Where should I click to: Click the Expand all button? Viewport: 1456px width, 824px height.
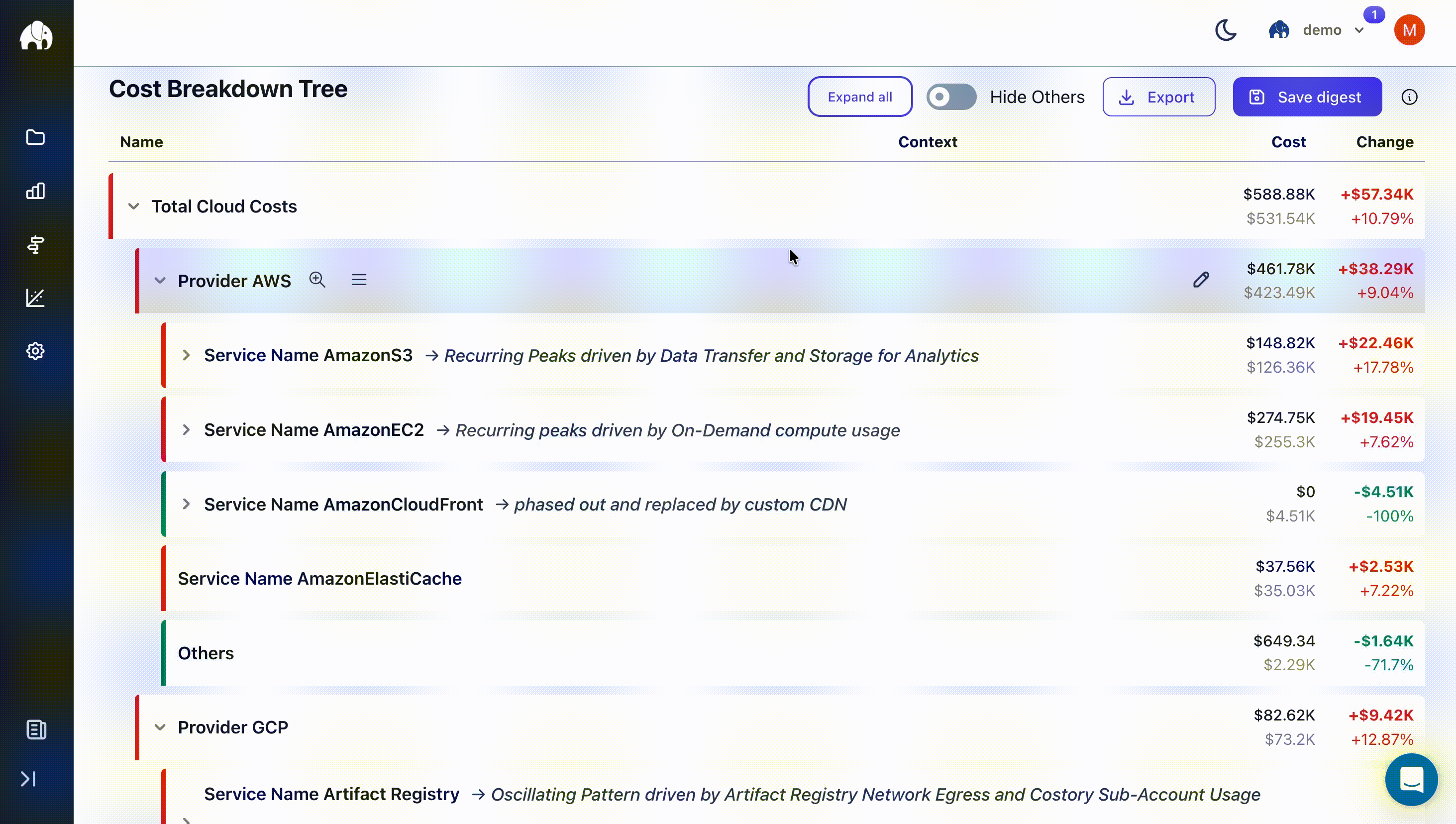click(859, 97)
